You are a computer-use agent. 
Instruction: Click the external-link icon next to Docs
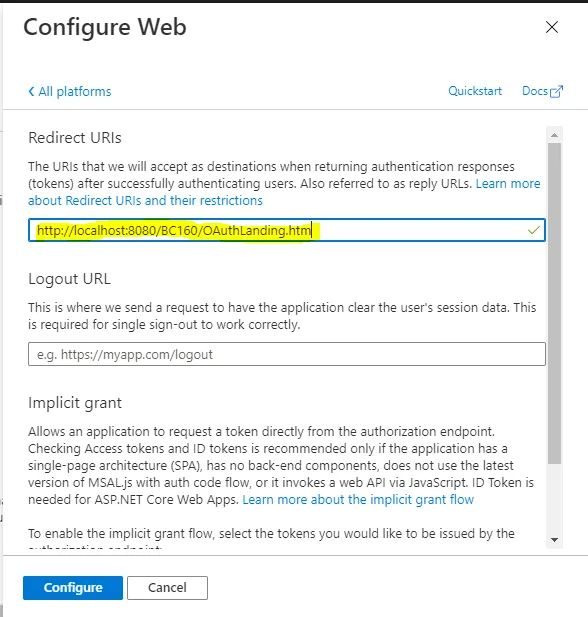click(557, 91)
